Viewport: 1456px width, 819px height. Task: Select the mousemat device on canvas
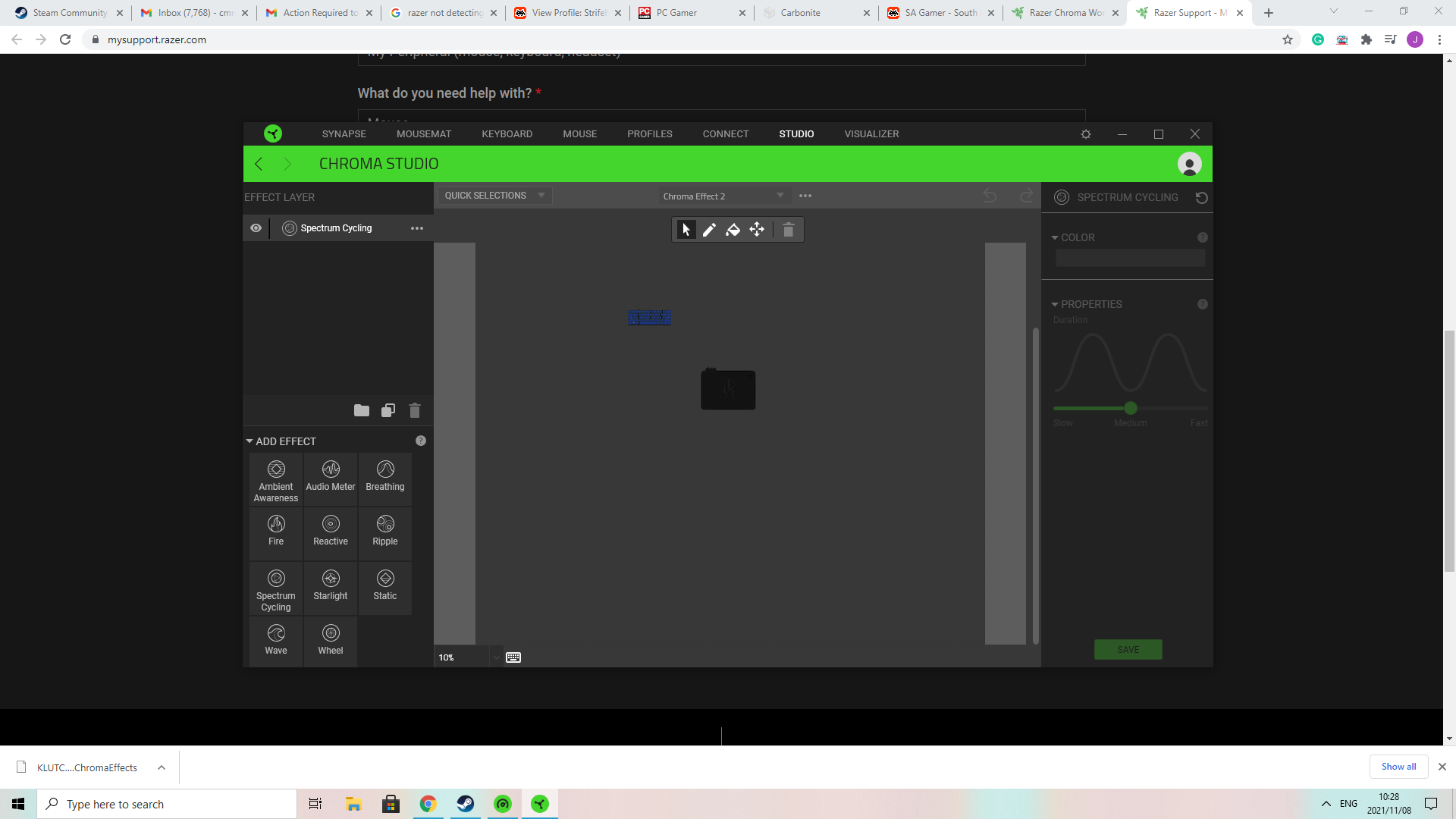click(x=728, y=390)
